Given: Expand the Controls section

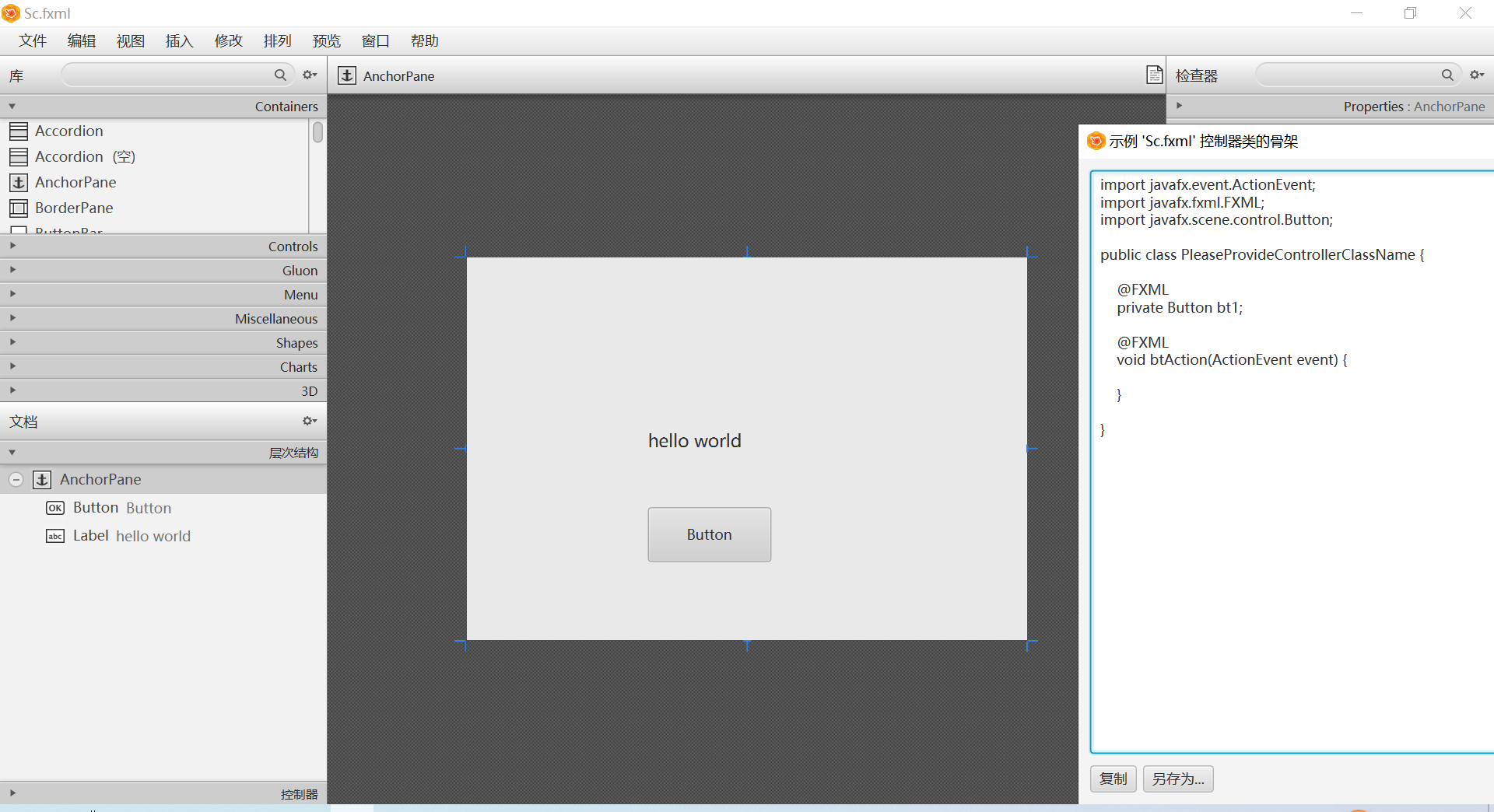Looking at the screenshot, I should [12, 246].
